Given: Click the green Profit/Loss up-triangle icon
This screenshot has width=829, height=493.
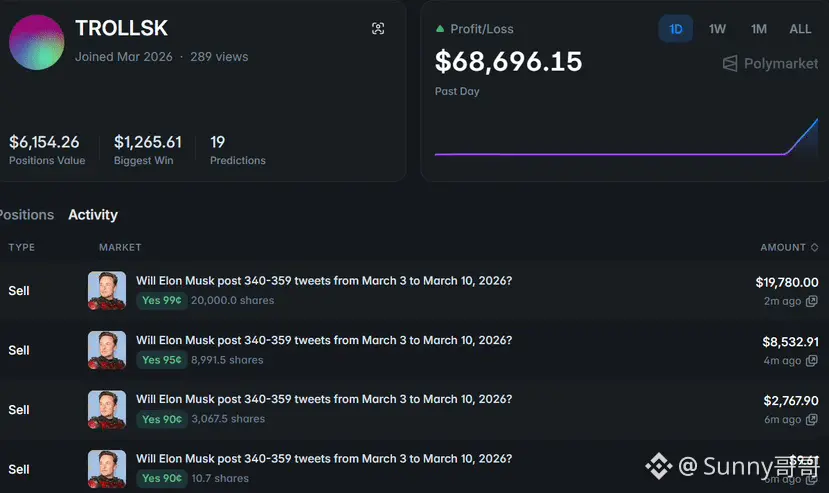Looking at the screenshot, I should 440,29.
